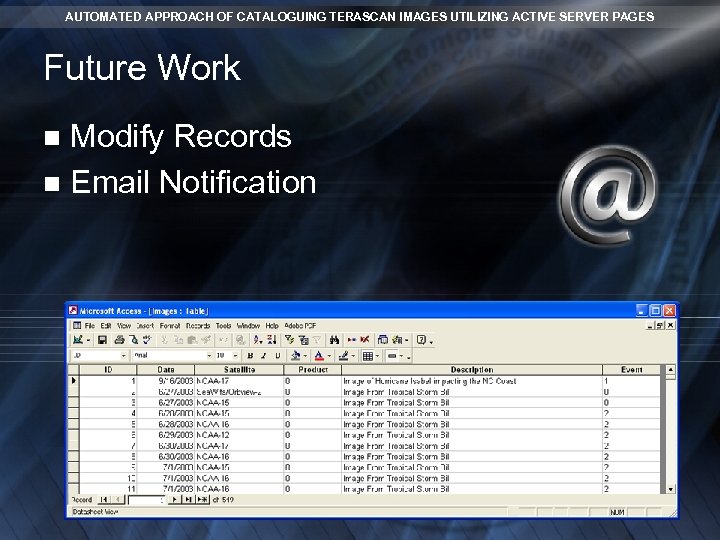Click the Microsoft Access Help icon
The width and height of the screenshot is (720, 540).
tap(421, 340)
